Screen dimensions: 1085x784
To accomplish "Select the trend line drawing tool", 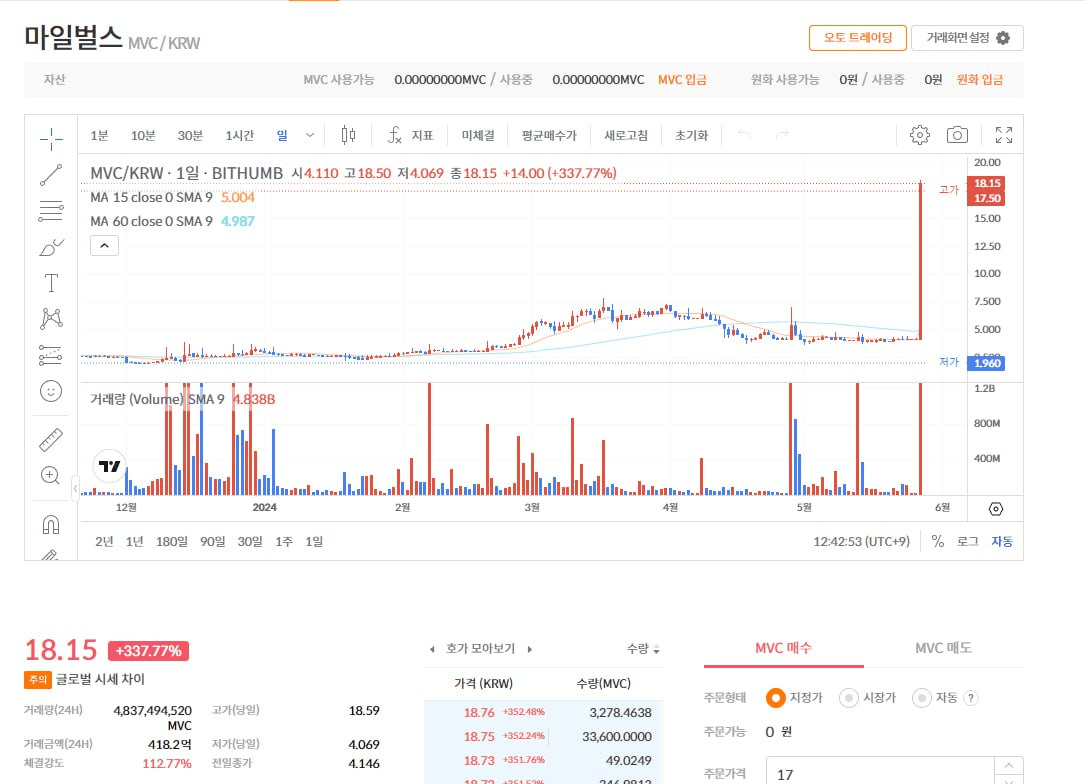I will (x=51, y=175).
